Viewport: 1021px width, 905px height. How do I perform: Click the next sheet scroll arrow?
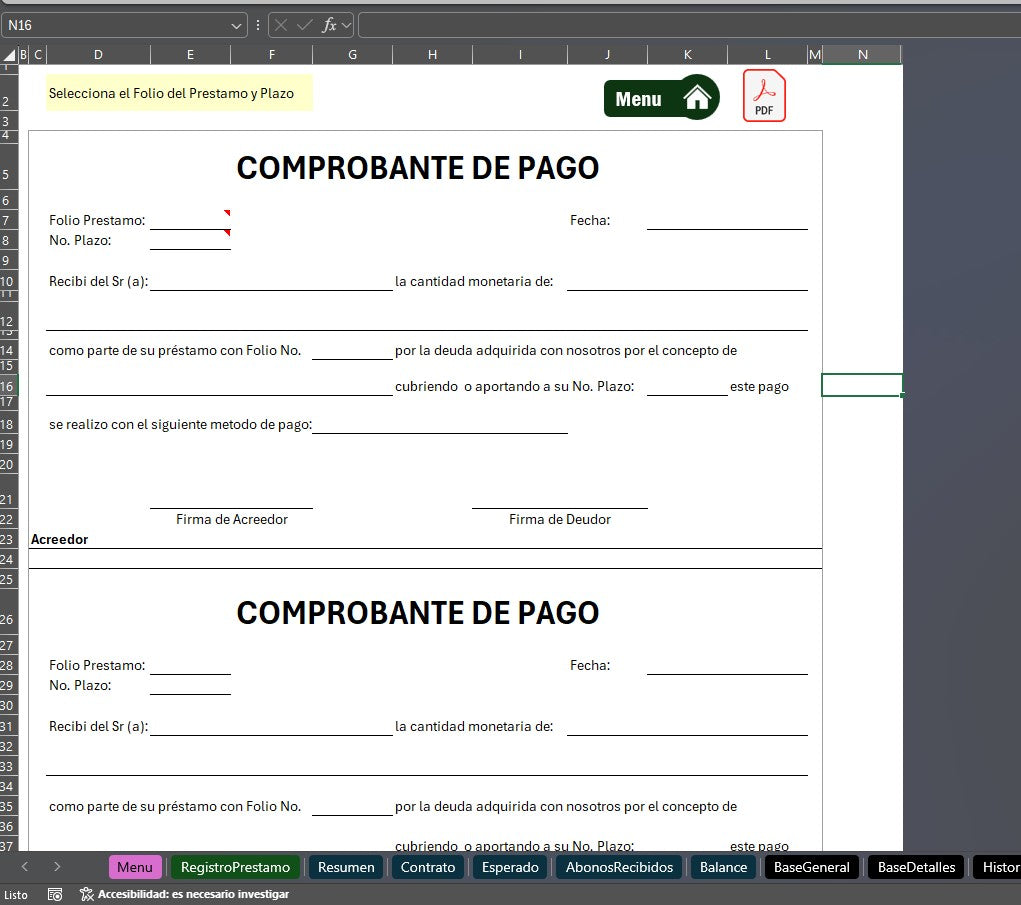57,867
